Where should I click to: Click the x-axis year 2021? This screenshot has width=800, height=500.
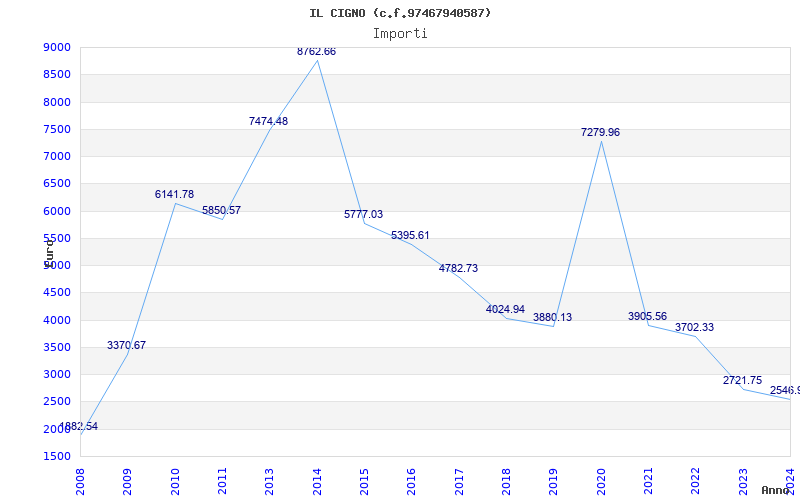(x=648, y=482)
